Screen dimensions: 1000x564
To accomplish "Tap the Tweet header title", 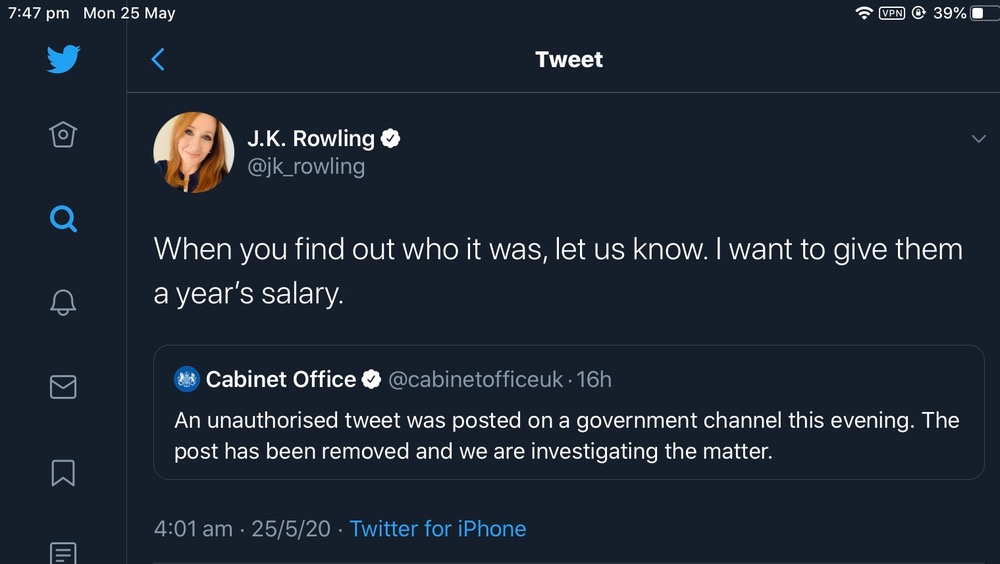I will coord(569,59).
